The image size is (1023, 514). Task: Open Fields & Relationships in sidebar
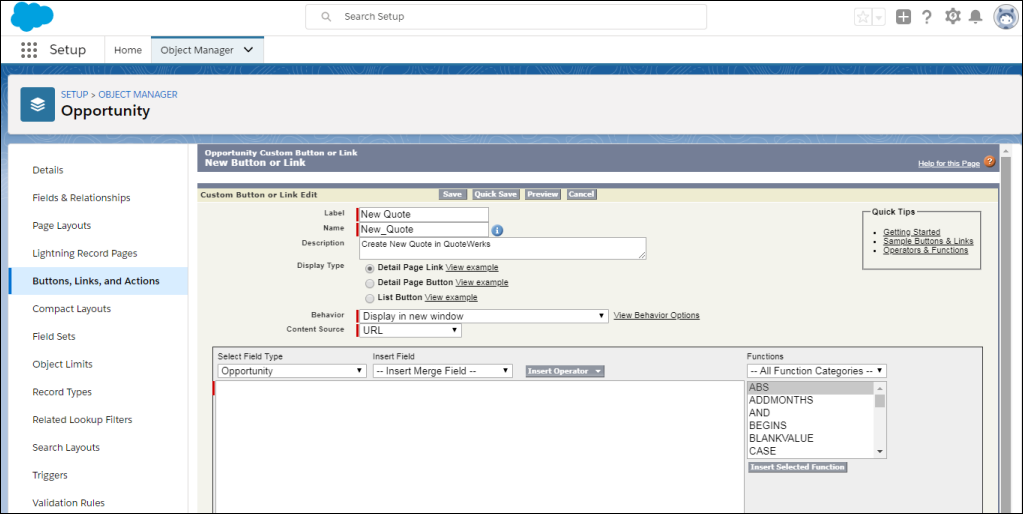coord(81,198)
